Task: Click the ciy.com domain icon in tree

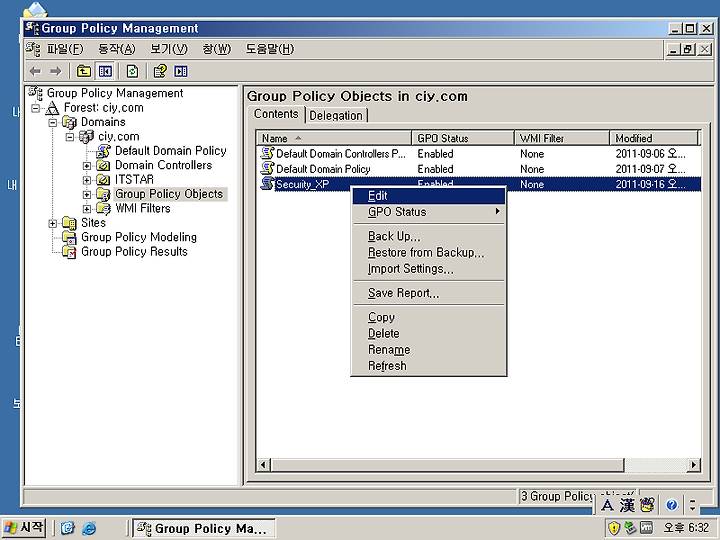Action: click(x=86, y=136)
